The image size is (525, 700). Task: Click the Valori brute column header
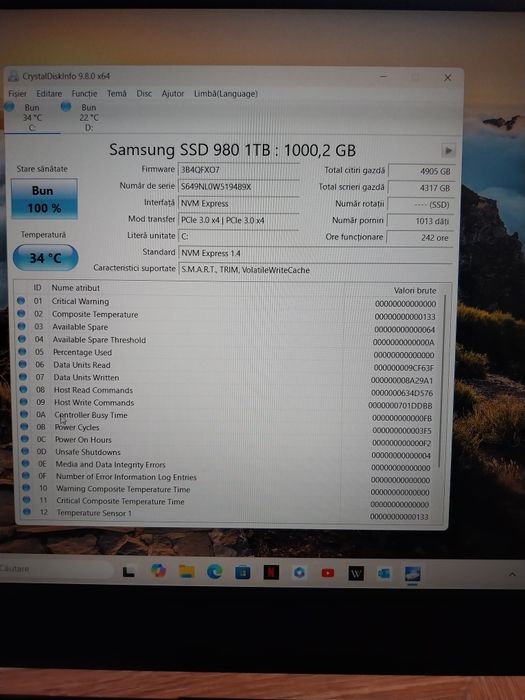click(415, 291)
